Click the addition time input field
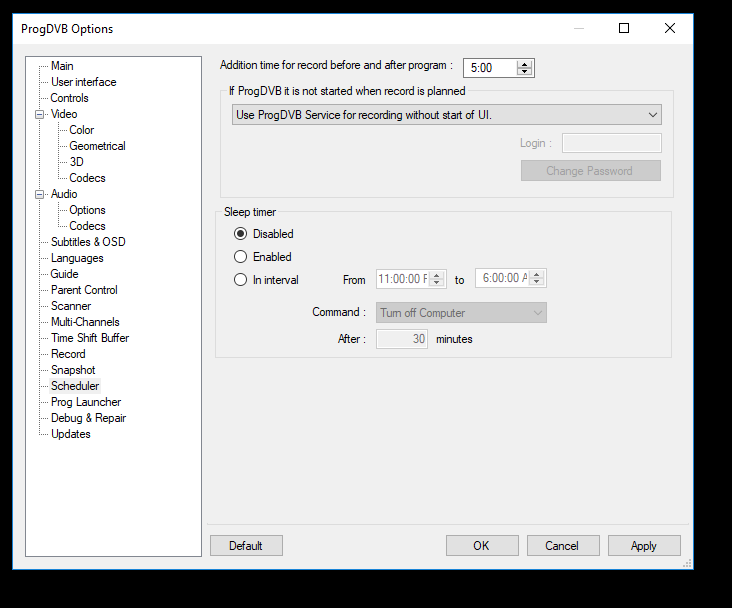 490,68
